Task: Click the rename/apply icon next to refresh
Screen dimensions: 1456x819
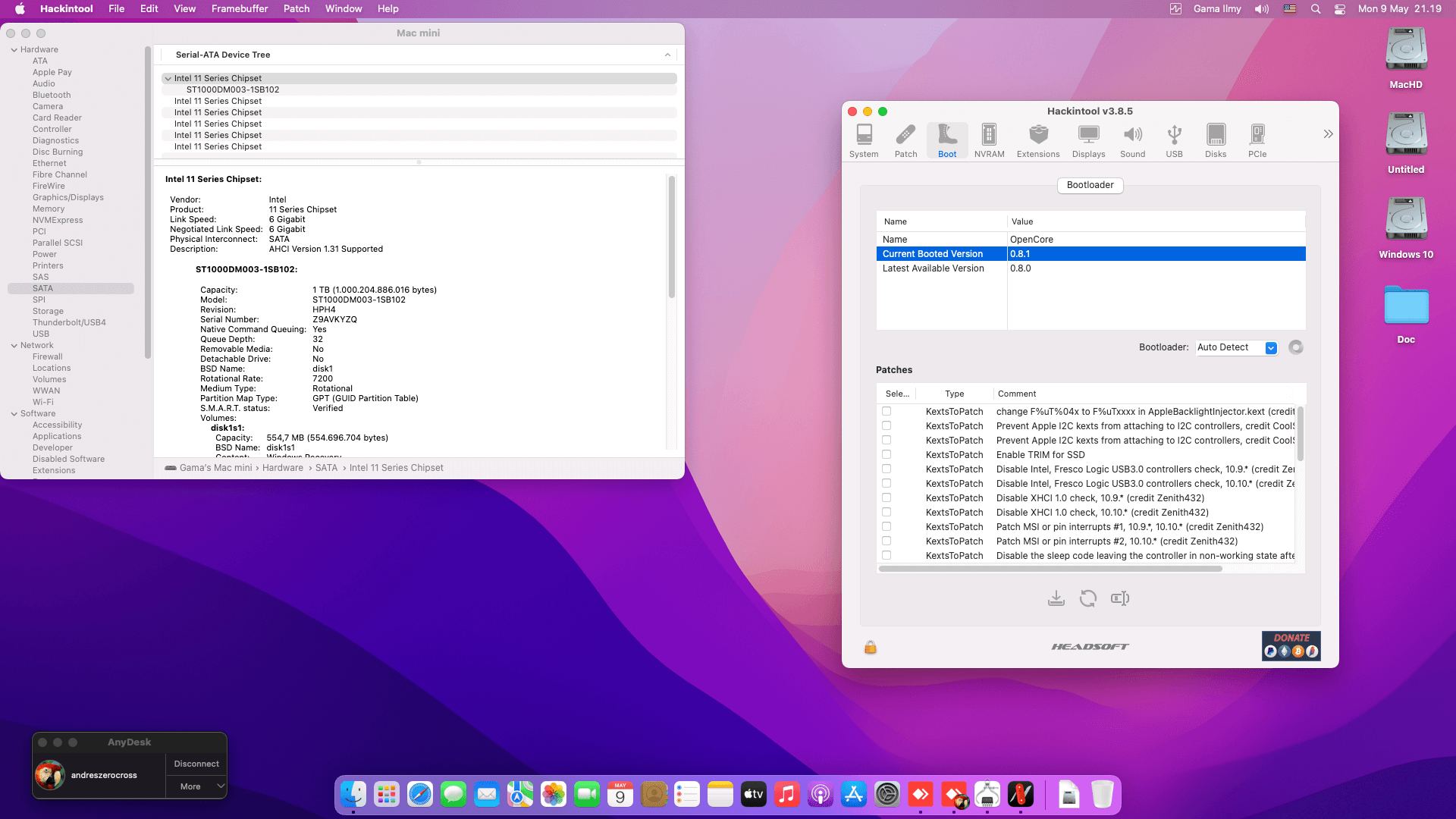Action: [x=1120, y=598]
